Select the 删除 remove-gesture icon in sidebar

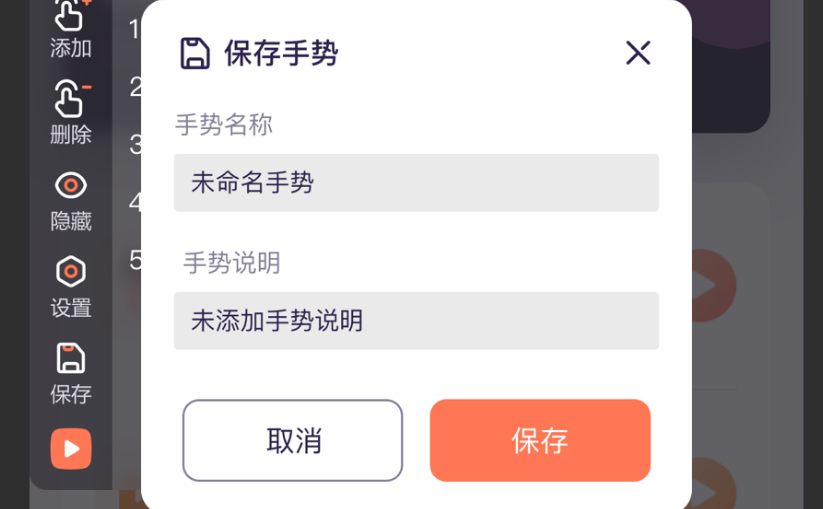coord(71,98)
